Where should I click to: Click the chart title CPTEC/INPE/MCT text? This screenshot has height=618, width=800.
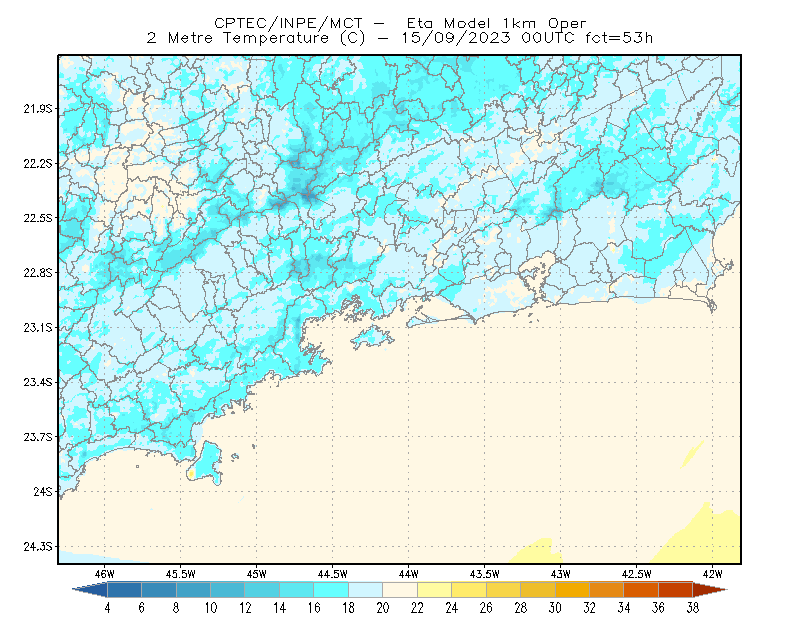pyautogui.click(x=288, y=23)
